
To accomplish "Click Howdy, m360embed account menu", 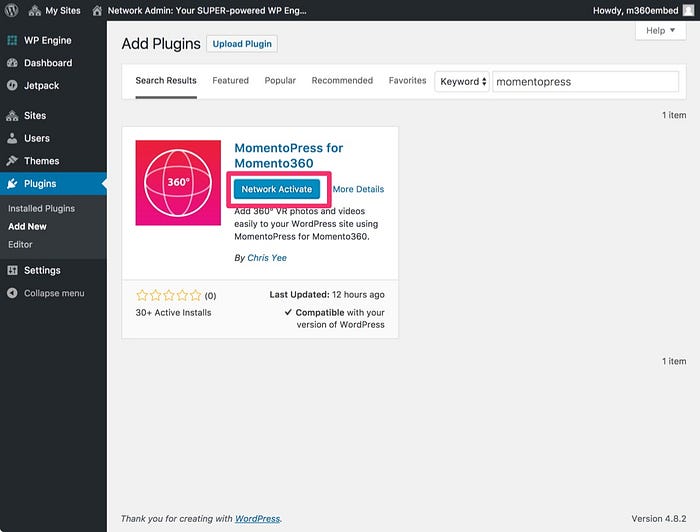I will (x=635, y=11).
